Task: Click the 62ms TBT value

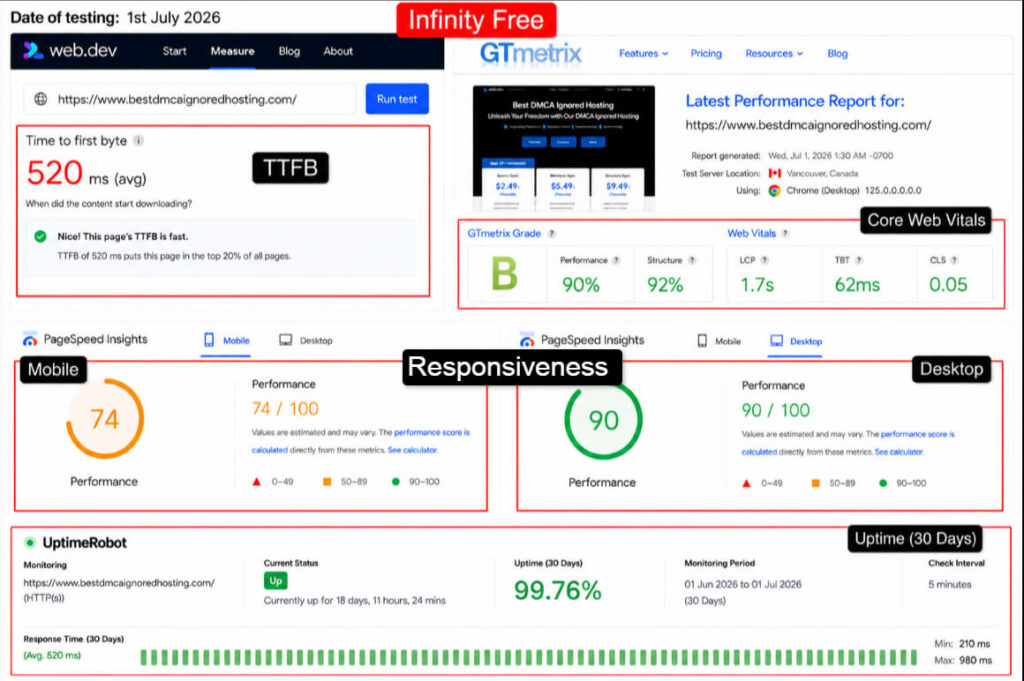Action: [x=857, y=285]
